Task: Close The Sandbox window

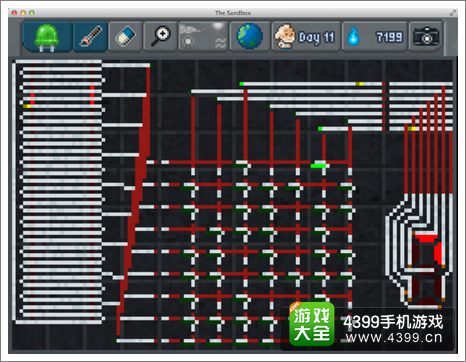Action: click(x=14, y=13)
